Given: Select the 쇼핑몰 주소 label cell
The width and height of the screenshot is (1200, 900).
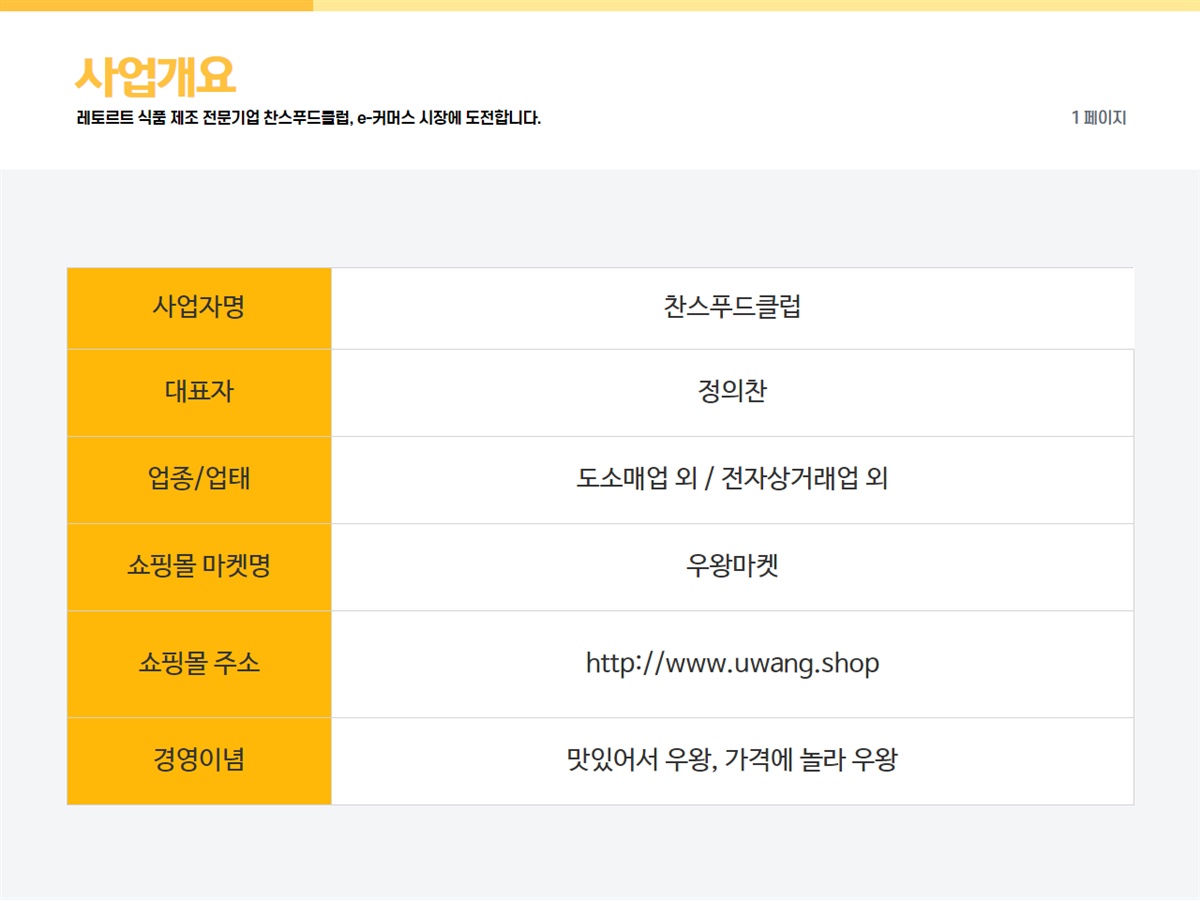Looking at the screenshot, I should pyautogui.click(x=199, y=664).
